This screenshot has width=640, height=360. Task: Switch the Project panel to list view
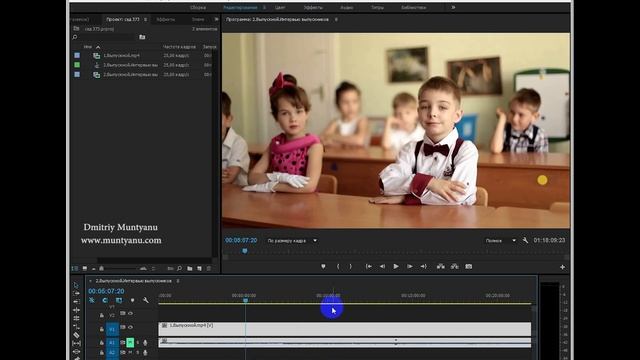coord(75,269)
